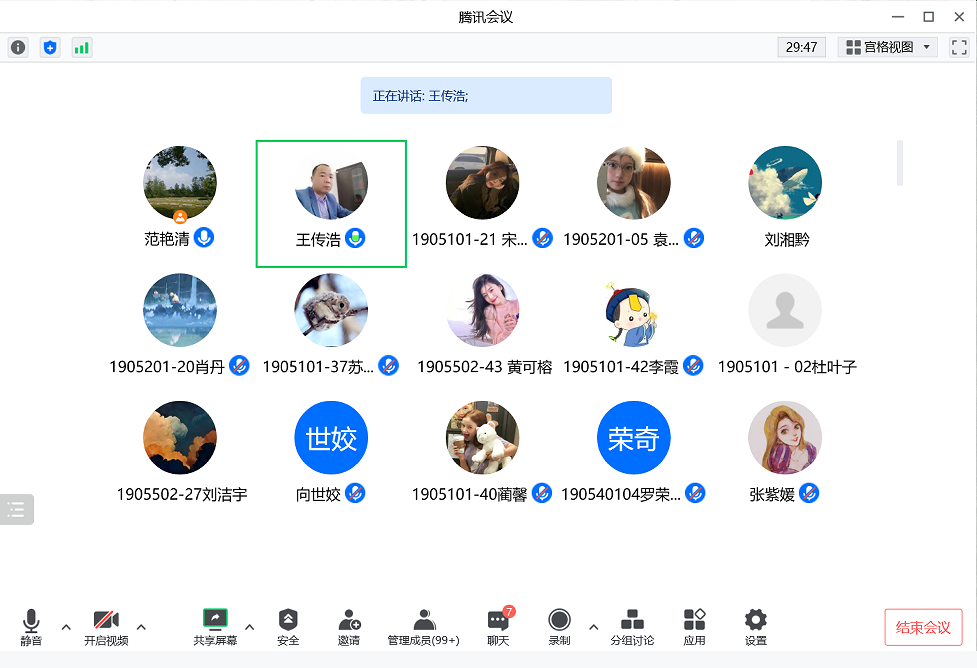977x668 pixels.
Task: Select 范艳清 participant avatar
Action: 180,183
